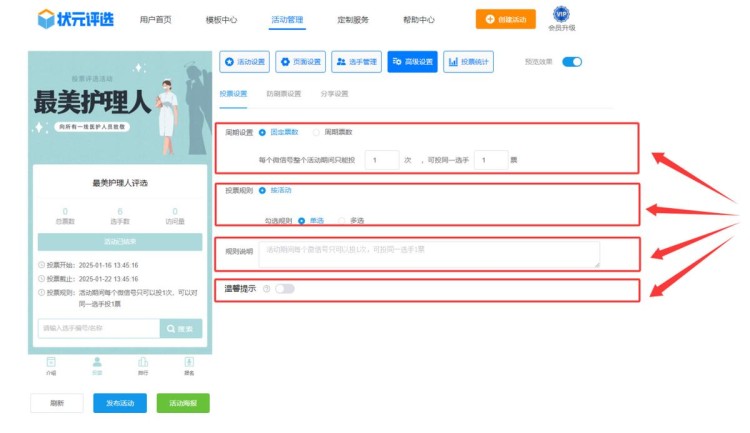Click help icon next to 温馨提示
This screenshot has width=750, height=433.
(266, 289)
